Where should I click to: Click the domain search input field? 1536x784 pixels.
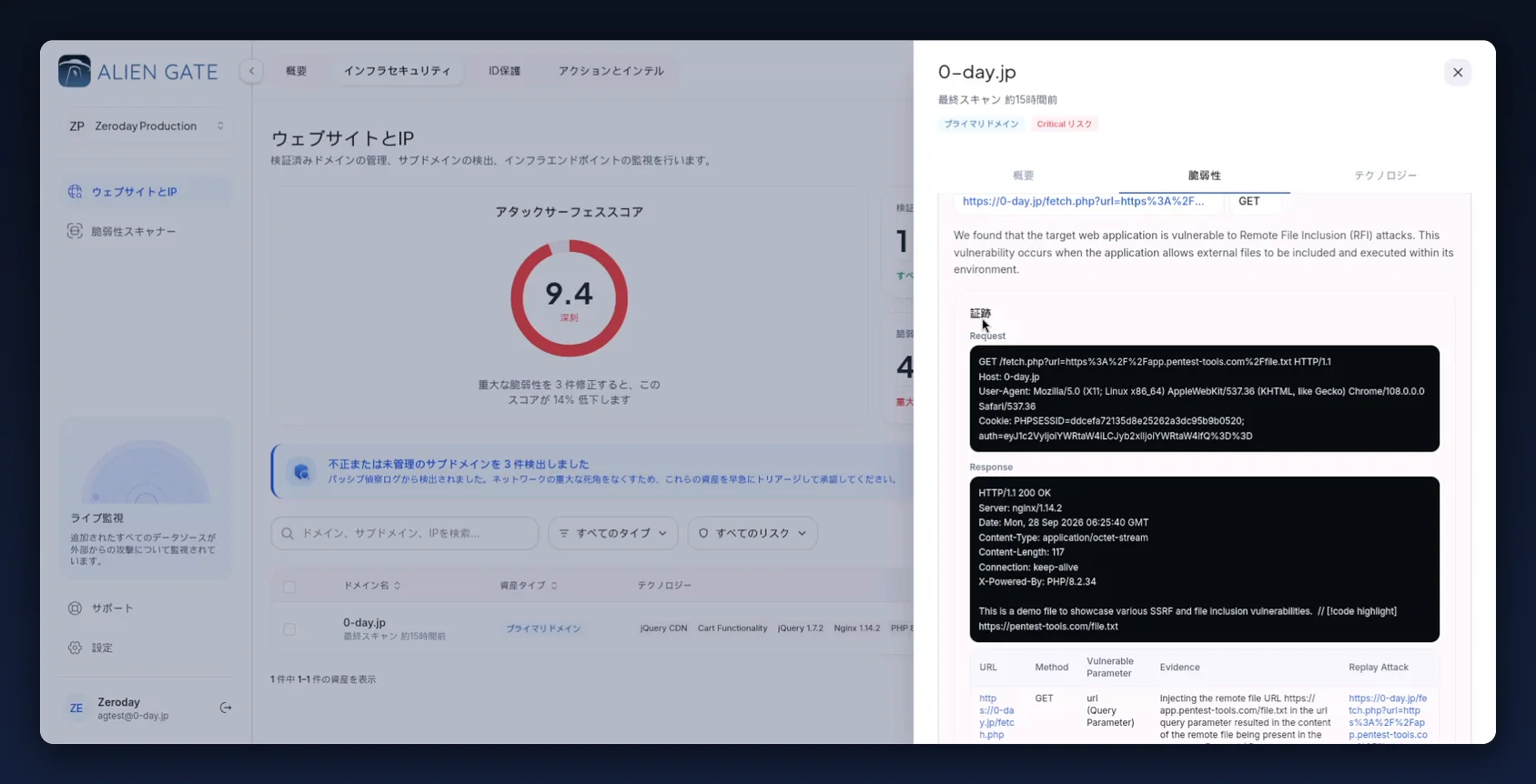pyautogui.click(x=405, y=533)
